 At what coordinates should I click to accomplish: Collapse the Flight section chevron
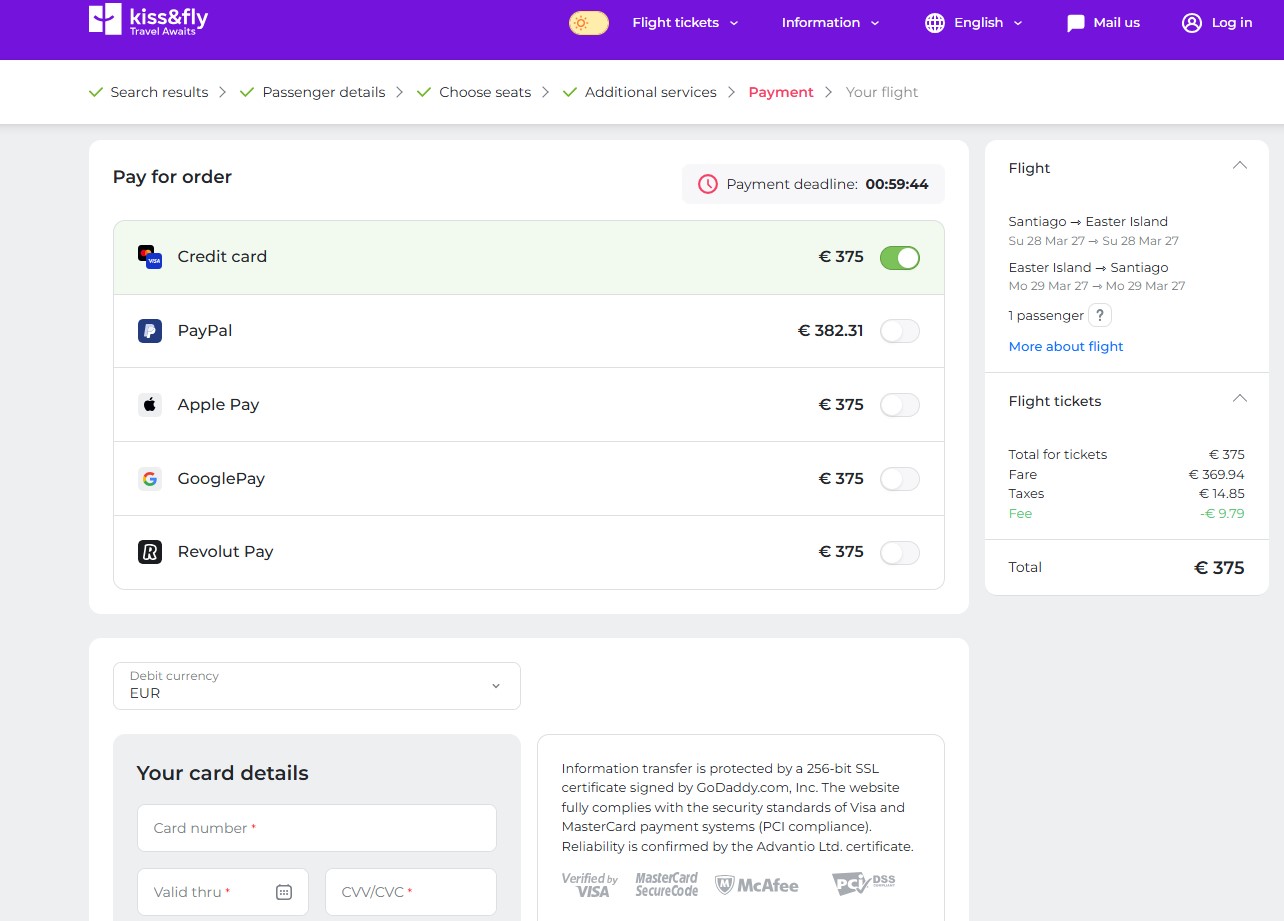pos(1240,166)
